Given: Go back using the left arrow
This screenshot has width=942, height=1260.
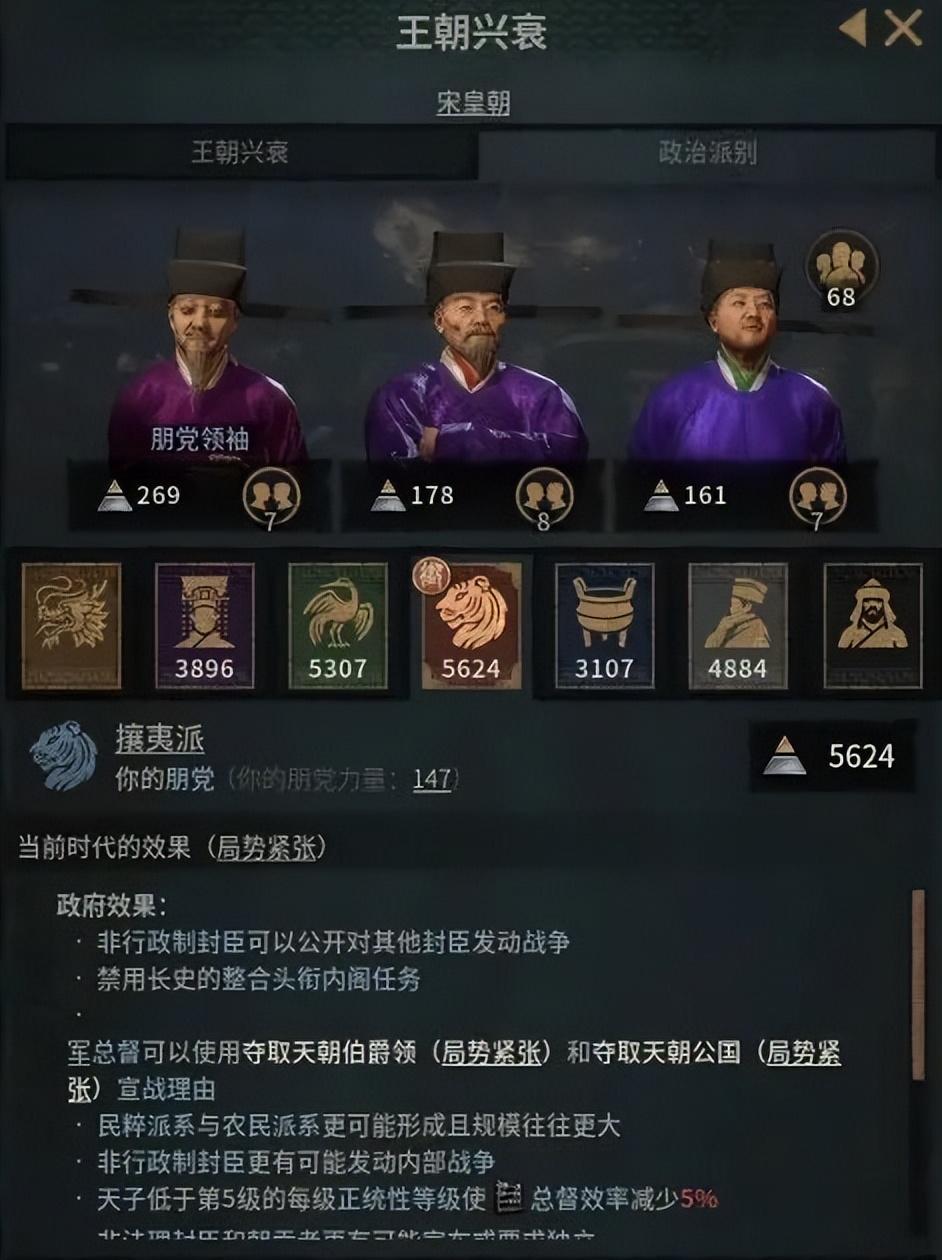Looking at the screenshot, I should point(852,30).
